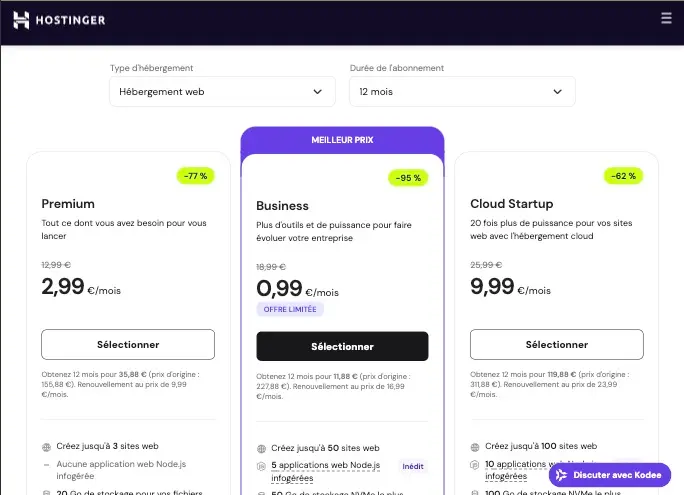
Task: Click the Durée de l'abonnement label
Action: pyautogui.click(x=397, y=68)
